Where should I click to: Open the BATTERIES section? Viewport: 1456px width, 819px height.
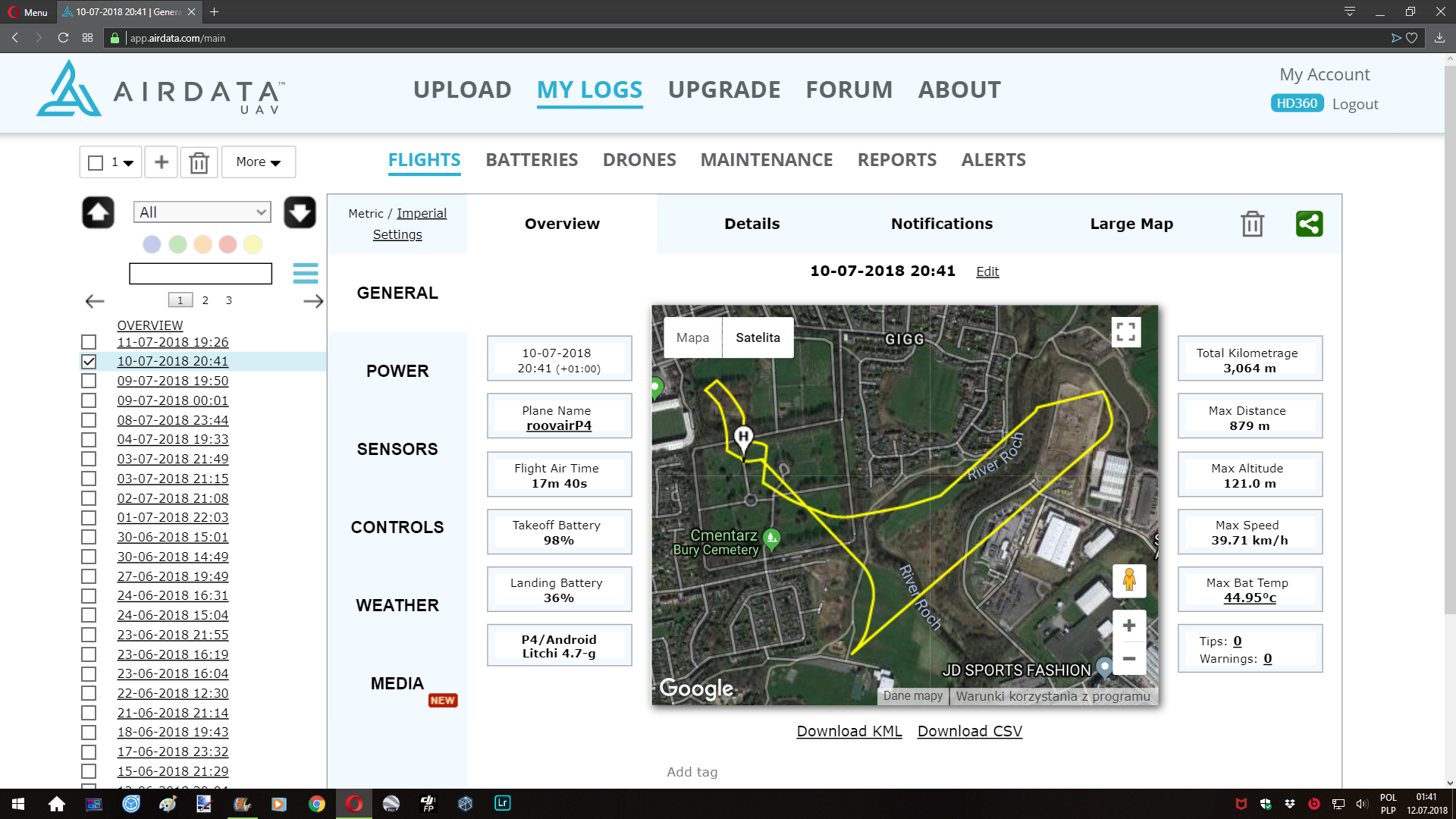coord(532,160)
